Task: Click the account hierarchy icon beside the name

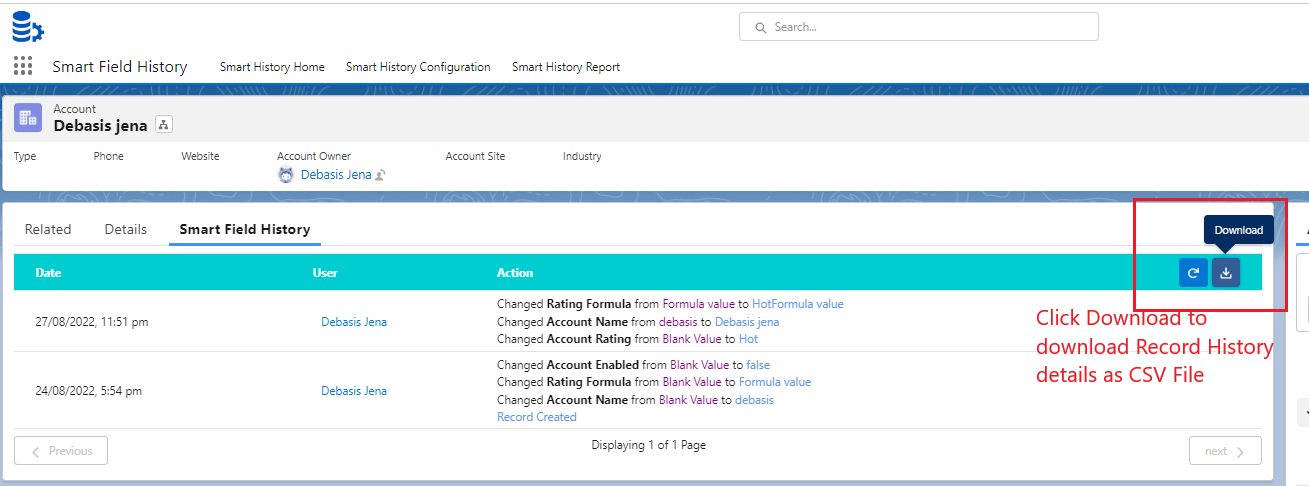Action: (x=164, y=125)
